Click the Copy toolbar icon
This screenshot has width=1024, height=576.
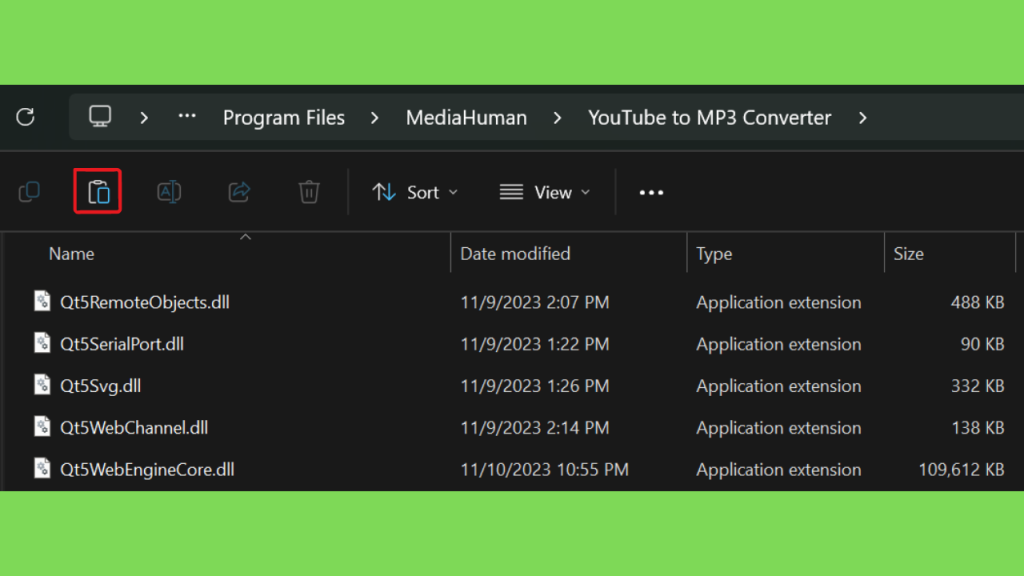(29, 192)
